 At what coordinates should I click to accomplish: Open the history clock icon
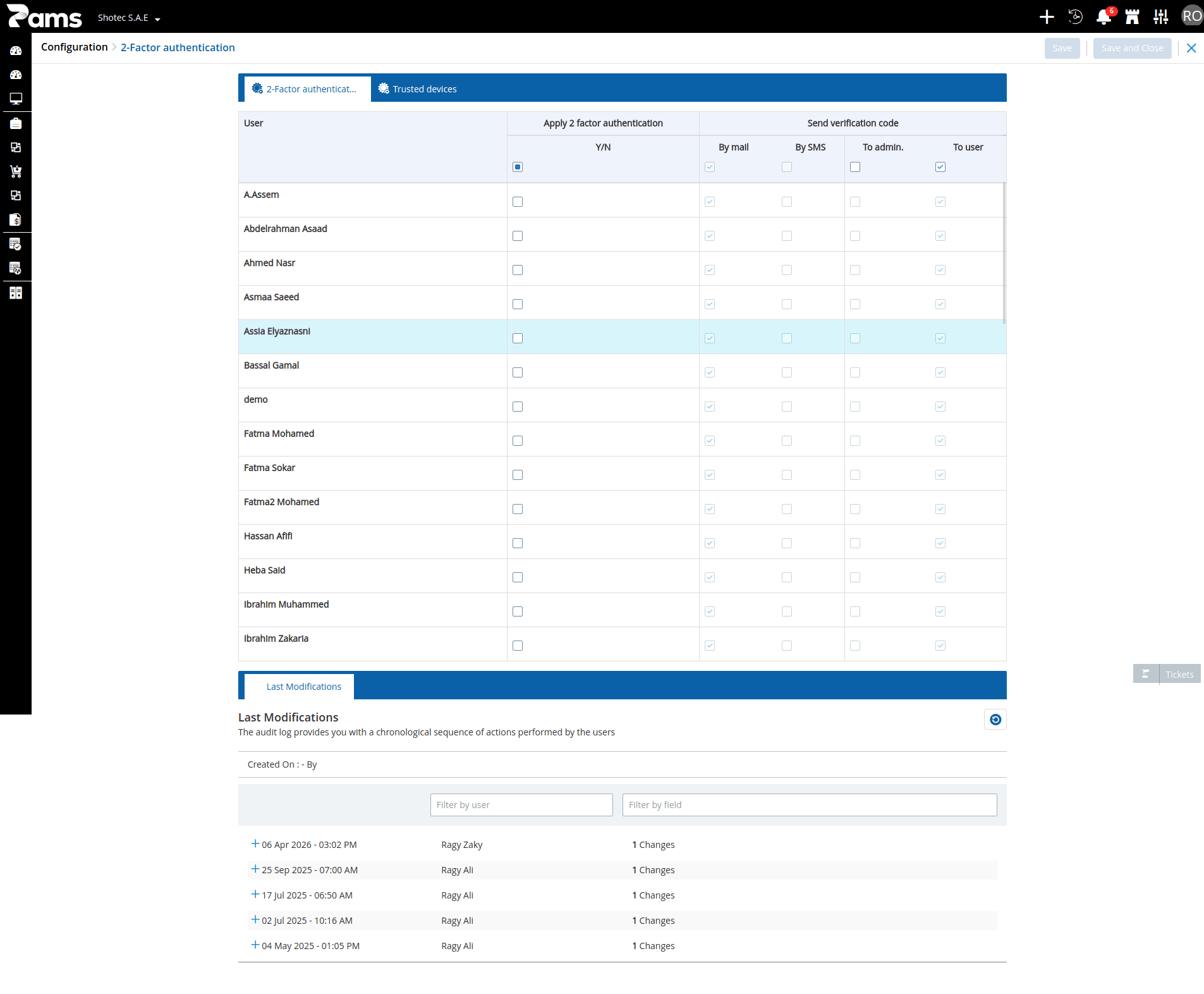(x=1075, y=17)
